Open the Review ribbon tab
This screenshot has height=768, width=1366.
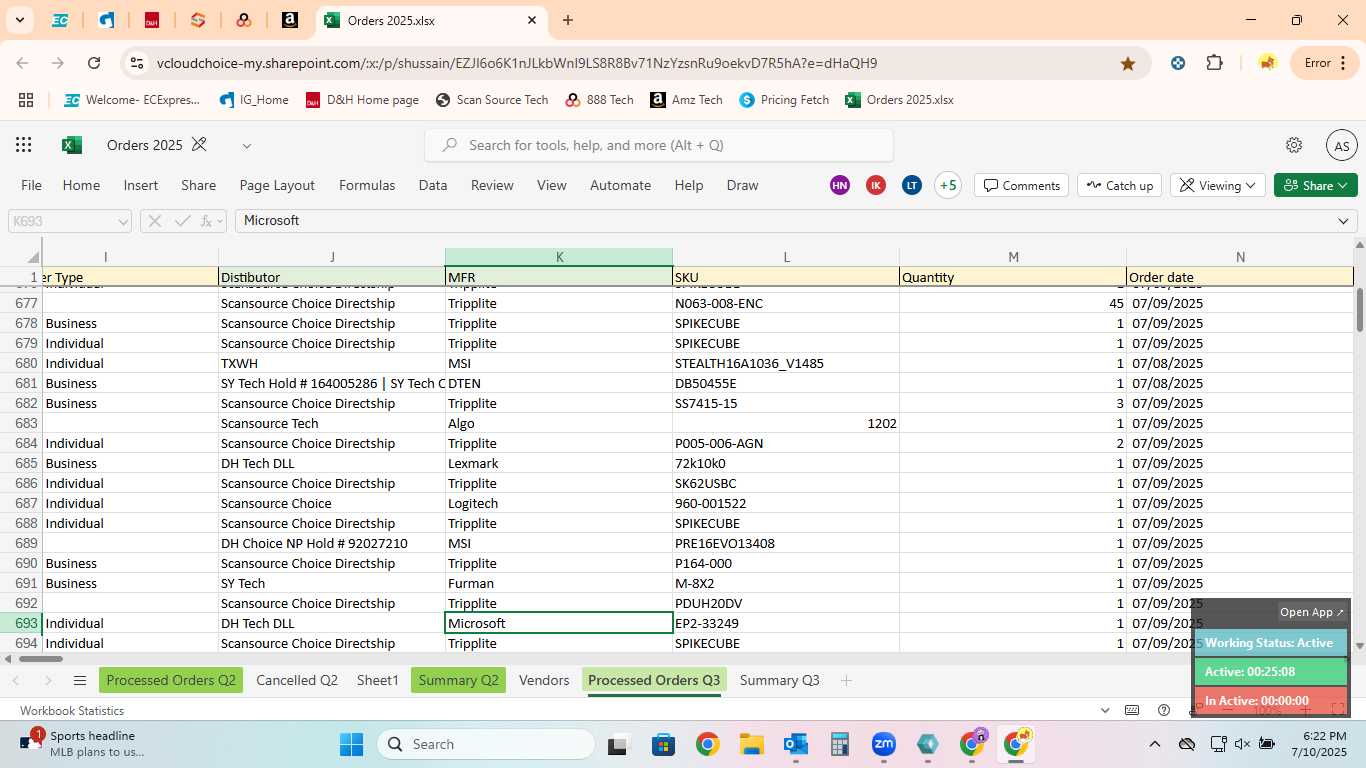(x=492, y=185)
